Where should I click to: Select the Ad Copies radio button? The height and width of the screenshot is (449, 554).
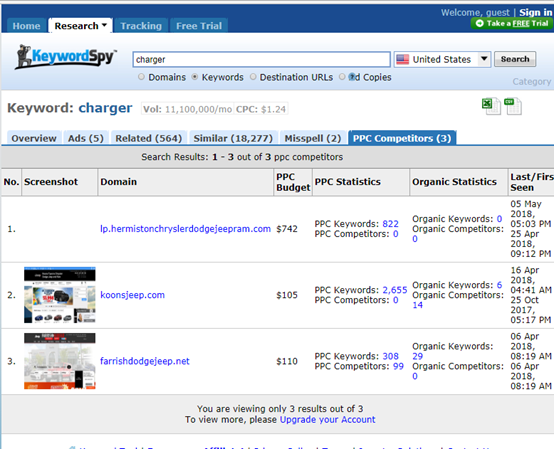coord(342,77)
